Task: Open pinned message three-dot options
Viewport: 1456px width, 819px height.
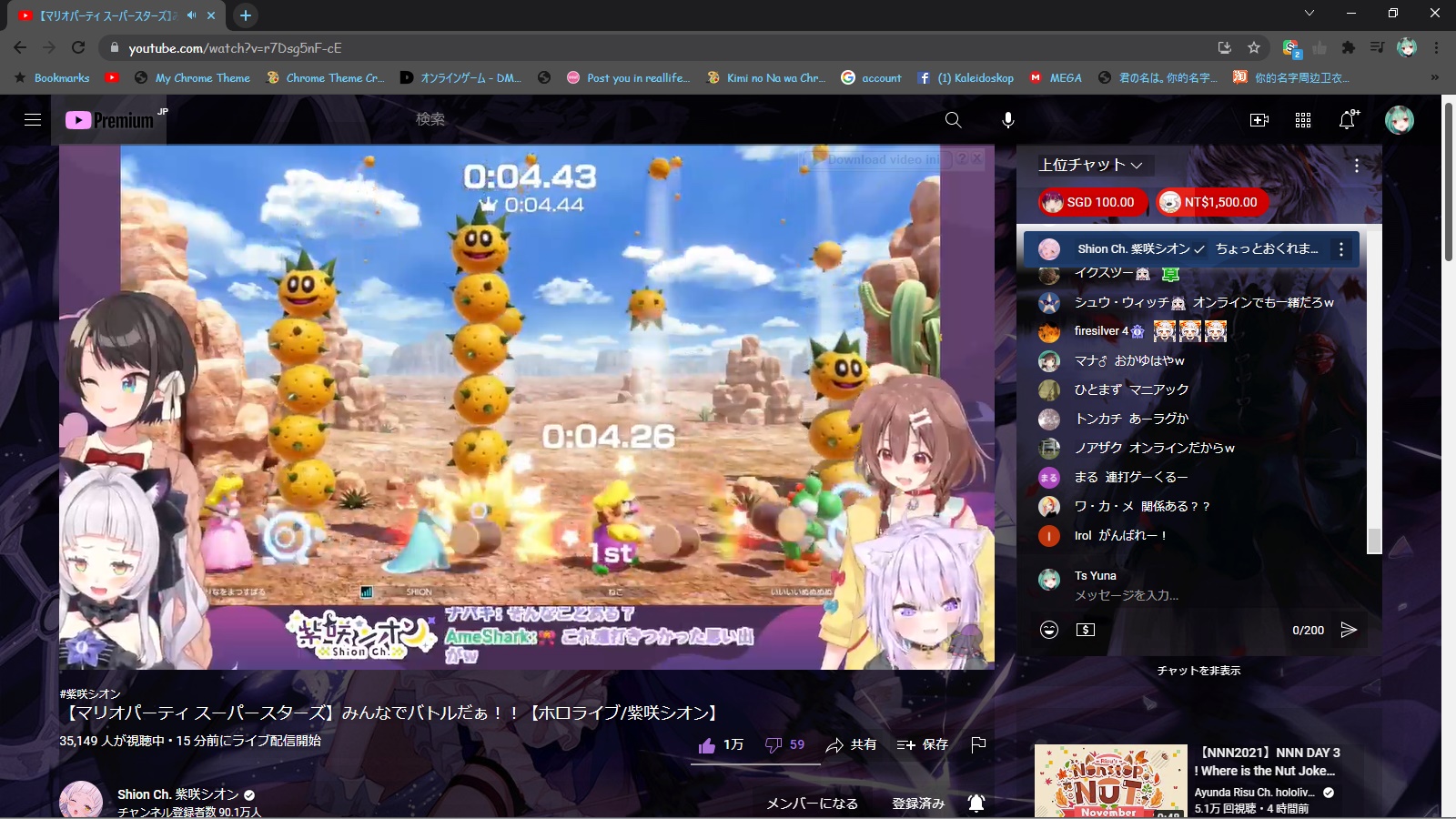Action: 1340,249
